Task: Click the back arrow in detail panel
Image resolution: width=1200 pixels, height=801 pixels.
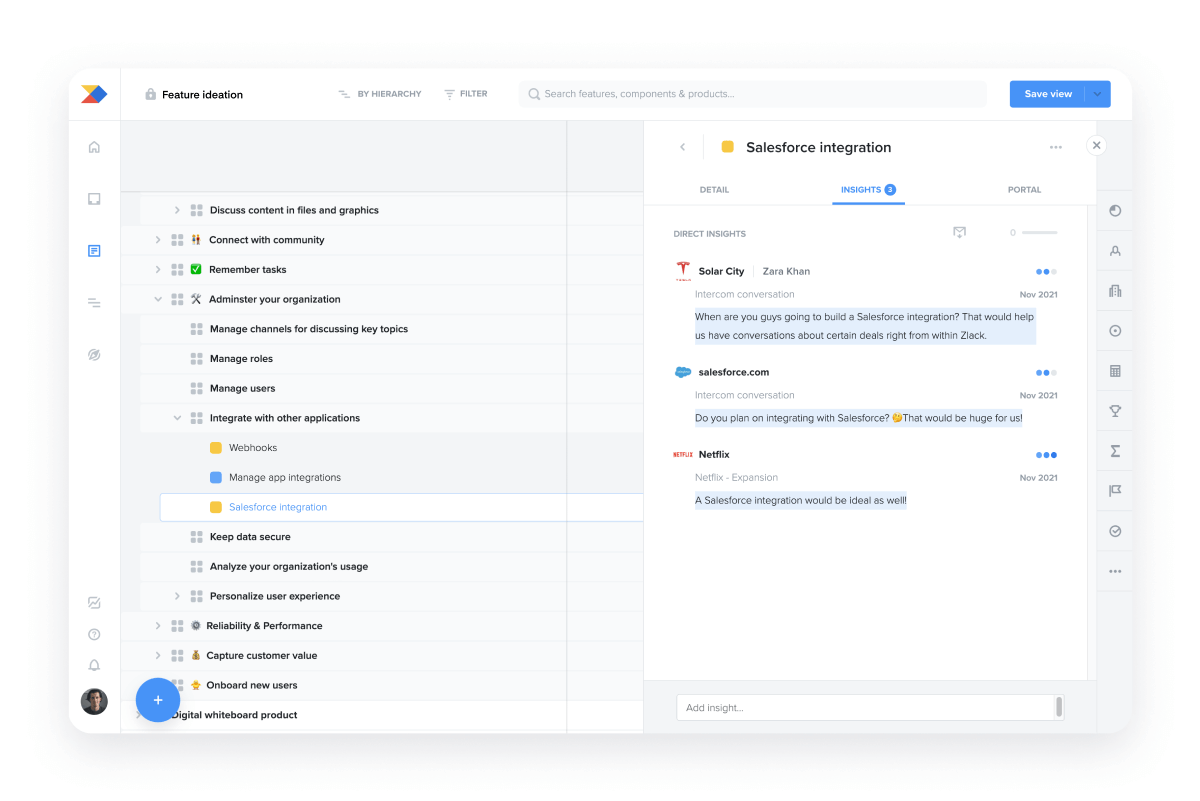Action: (x=683, y=147)
